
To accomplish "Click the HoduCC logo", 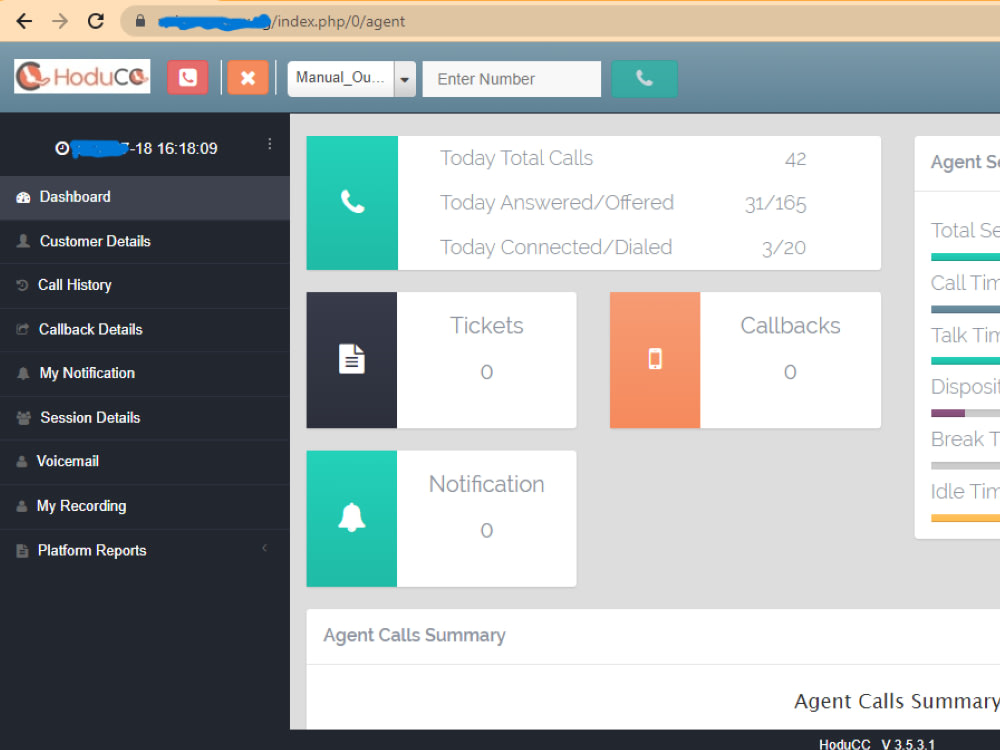I will (x=82, y=77).
